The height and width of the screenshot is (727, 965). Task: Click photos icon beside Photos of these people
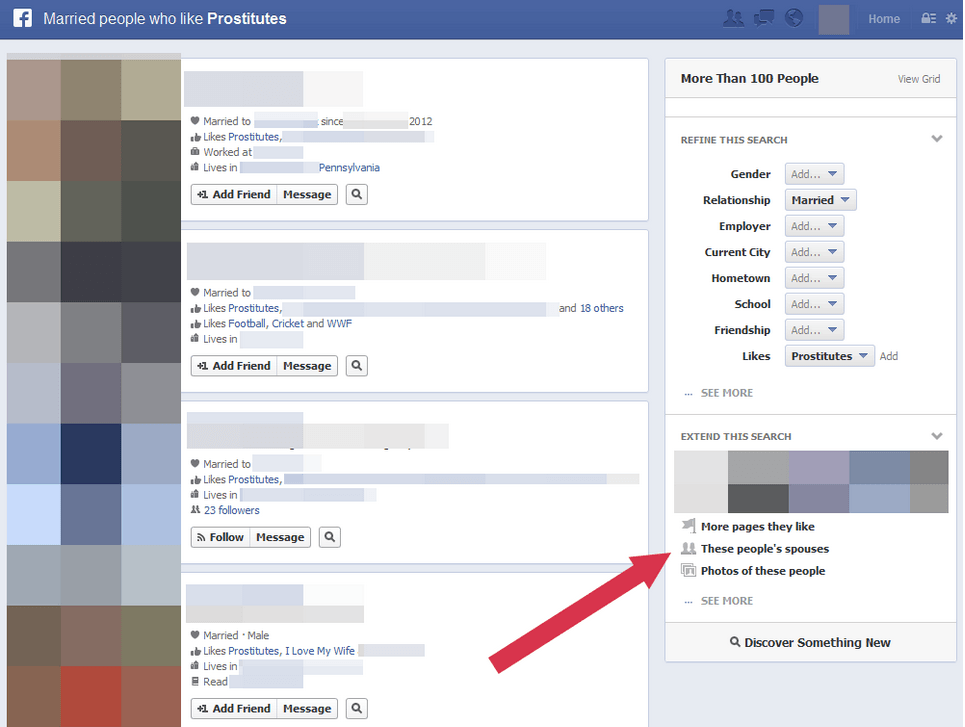(688, 570)
